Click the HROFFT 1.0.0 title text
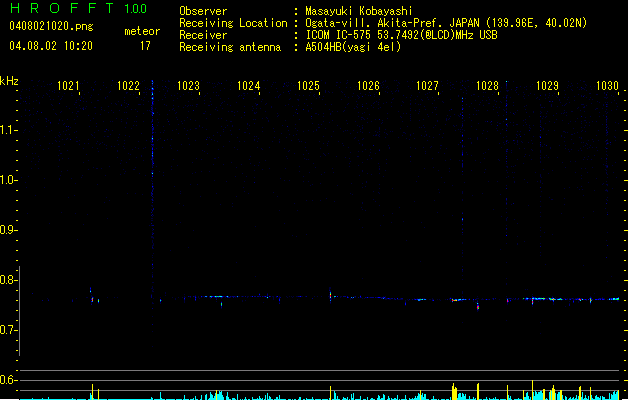Viewport: 629px width, 400px height. click(78, 8)
